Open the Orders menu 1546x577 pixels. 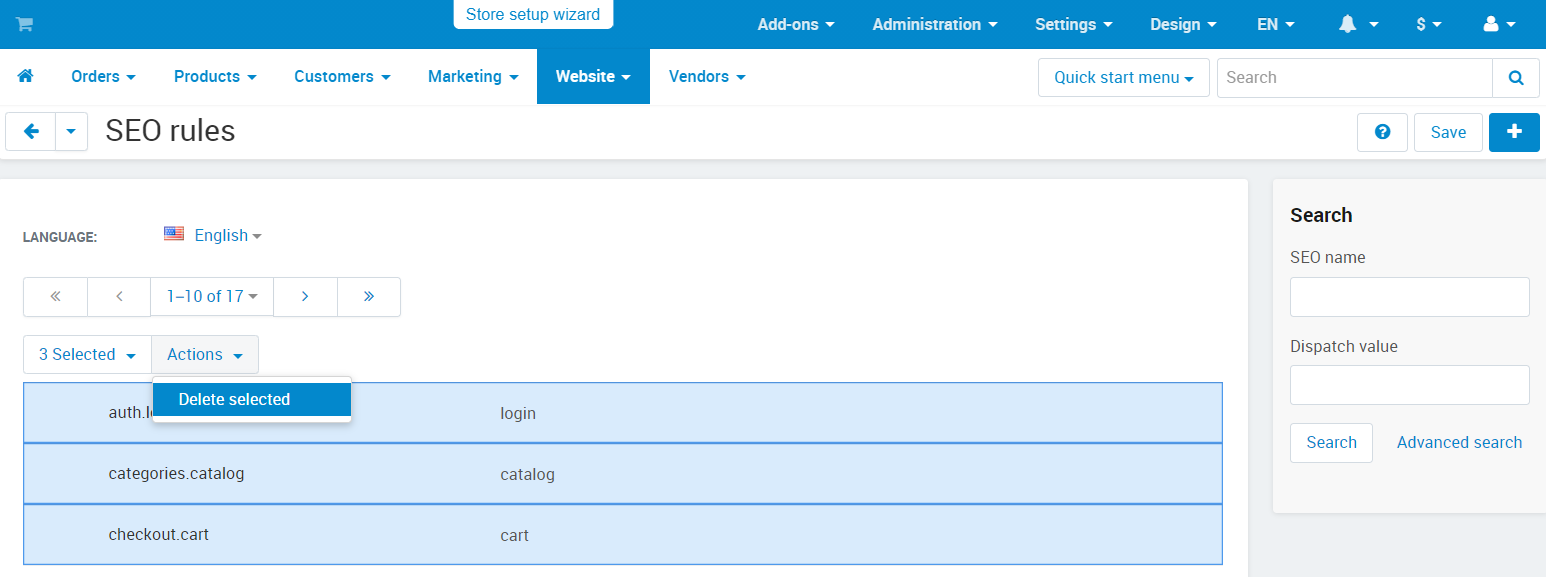(103, 76)
